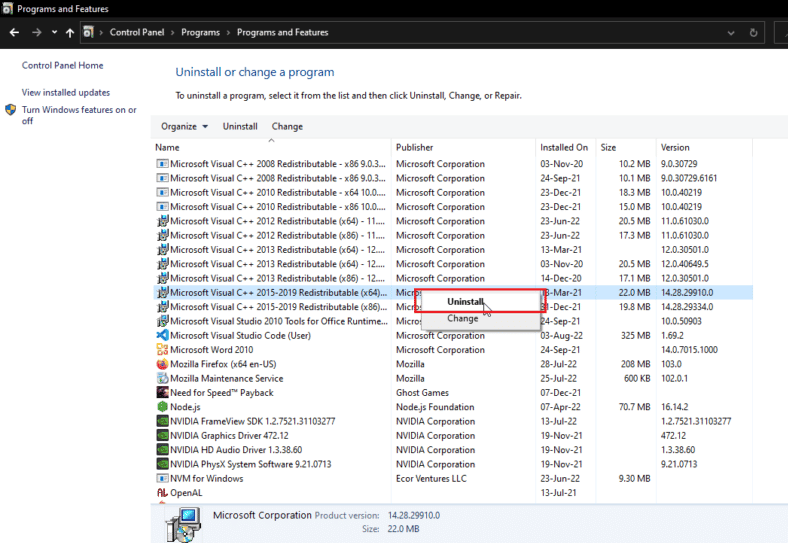Click version 9.0.30729.6161 cell
Screen dimensions: 788x543
[x=689, y=178]
